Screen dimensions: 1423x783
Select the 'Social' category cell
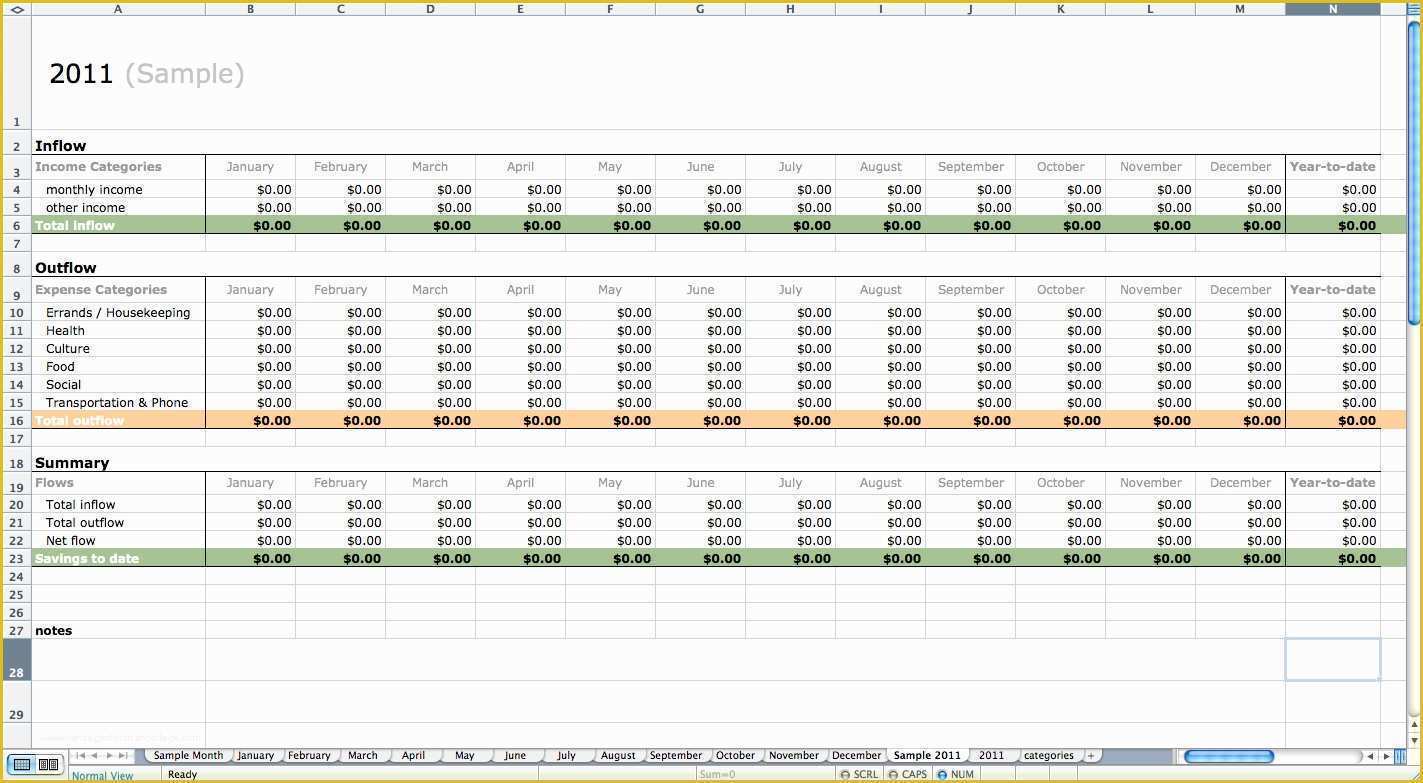118,385
